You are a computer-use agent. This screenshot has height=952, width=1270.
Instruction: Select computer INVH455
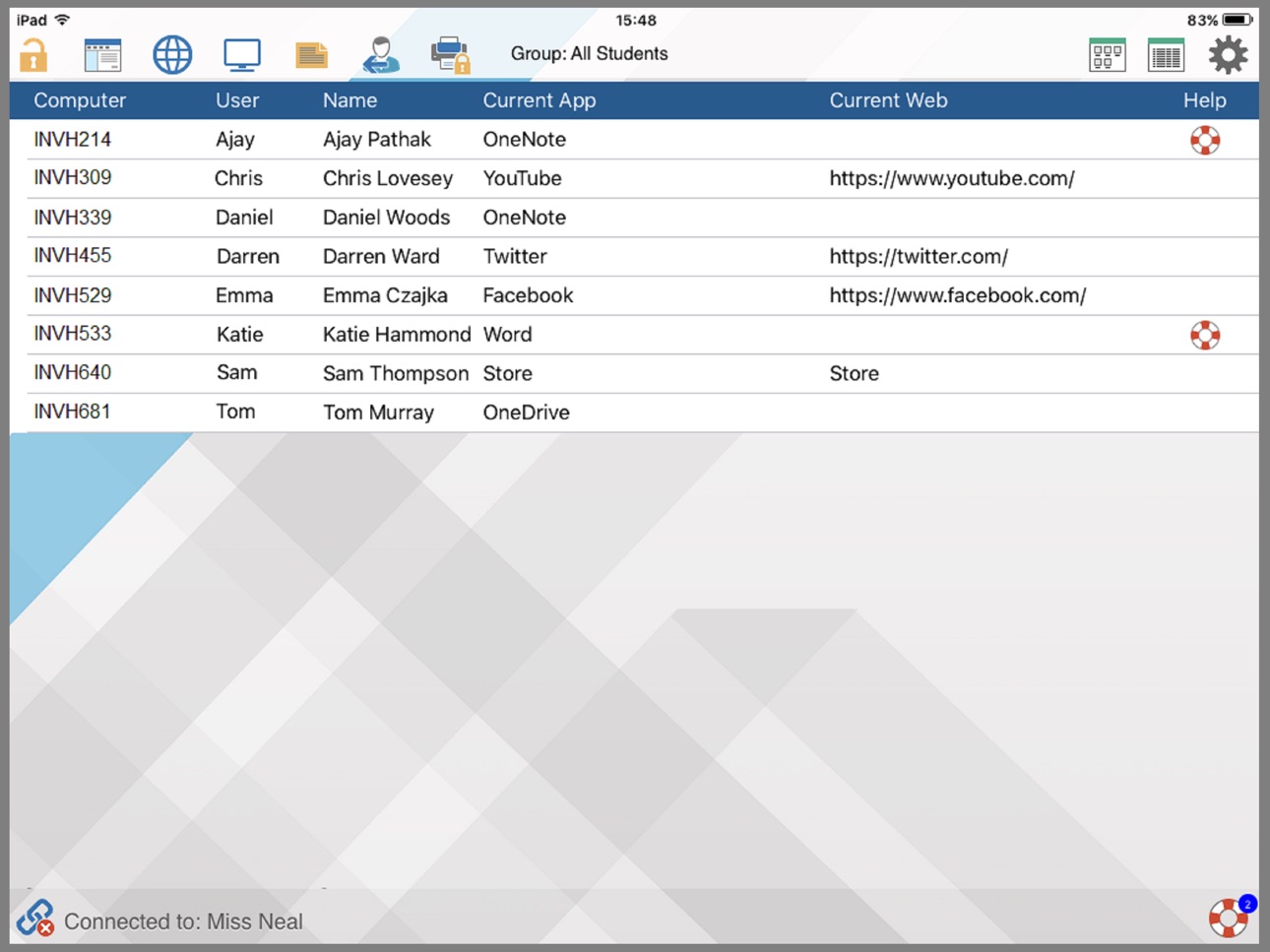coord(72,255)
